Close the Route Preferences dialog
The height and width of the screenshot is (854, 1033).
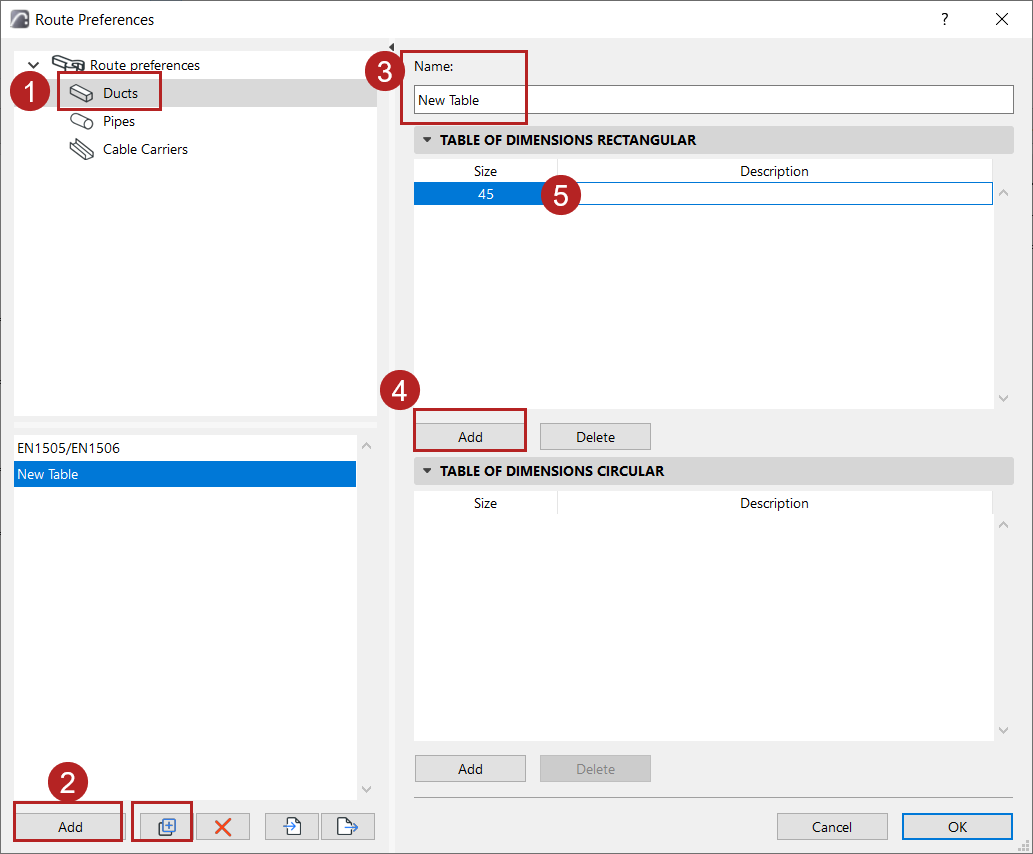(1002, 19)
